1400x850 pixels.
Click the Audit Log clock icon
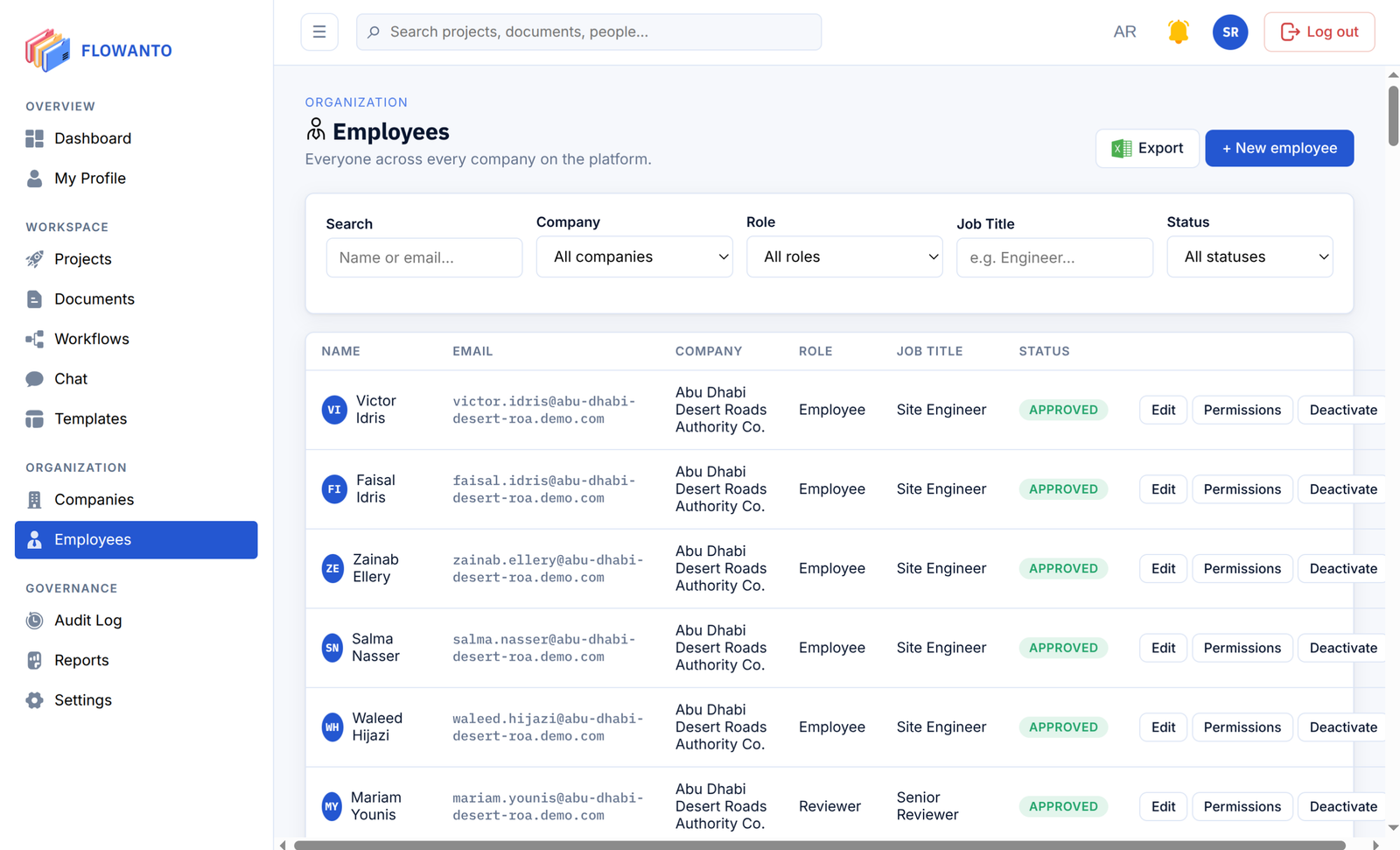34,621
